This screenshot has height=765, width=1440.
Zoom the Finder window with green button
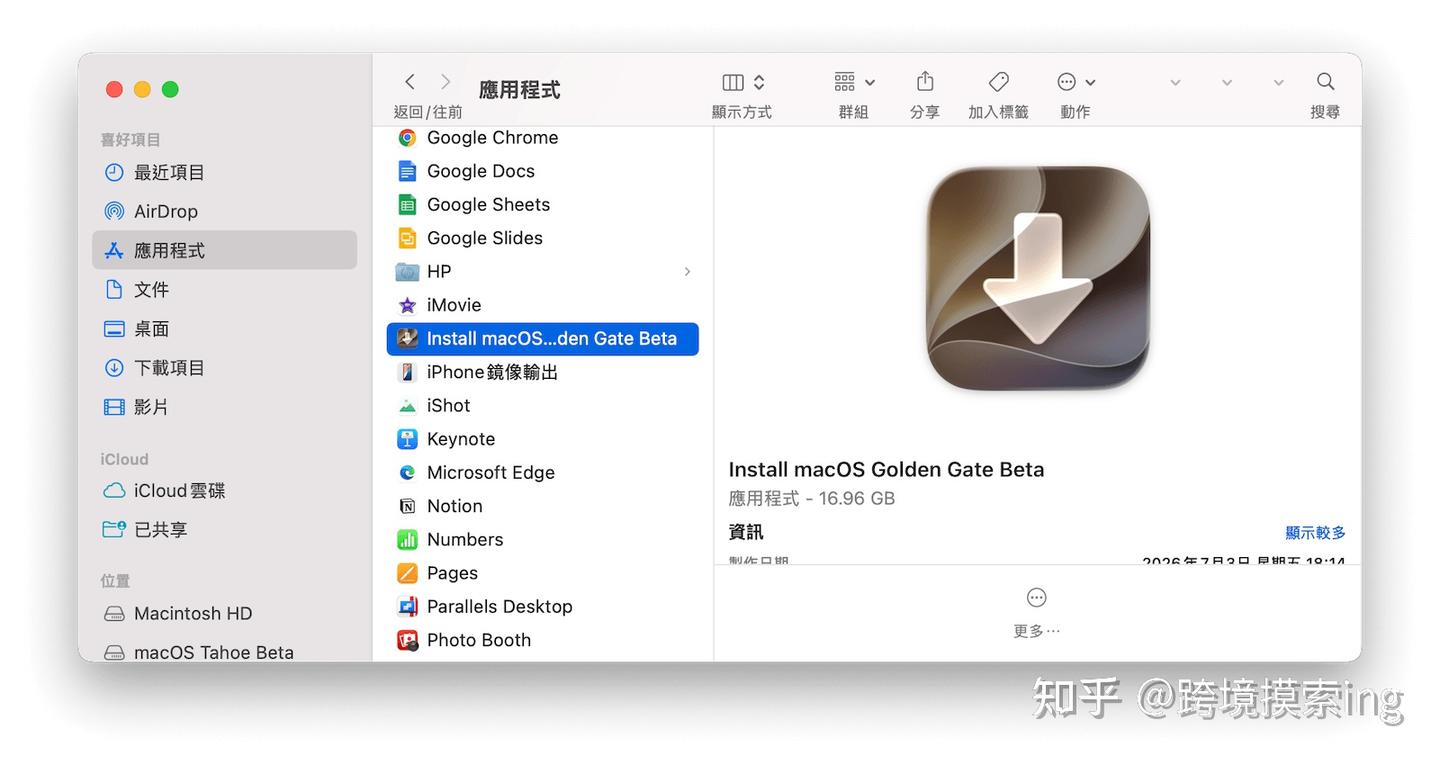pyautogui.click(x=170, y=89)
